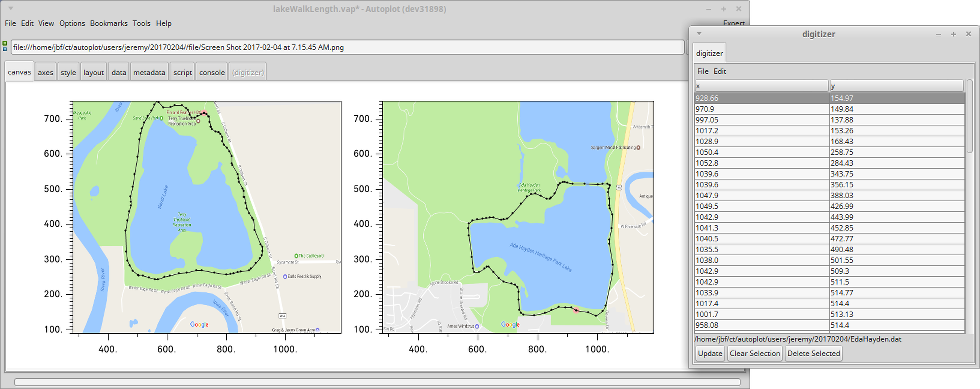Open the Autoplot window menu triangle in title bar
The image size is (980, 389).
click(11, 9)
